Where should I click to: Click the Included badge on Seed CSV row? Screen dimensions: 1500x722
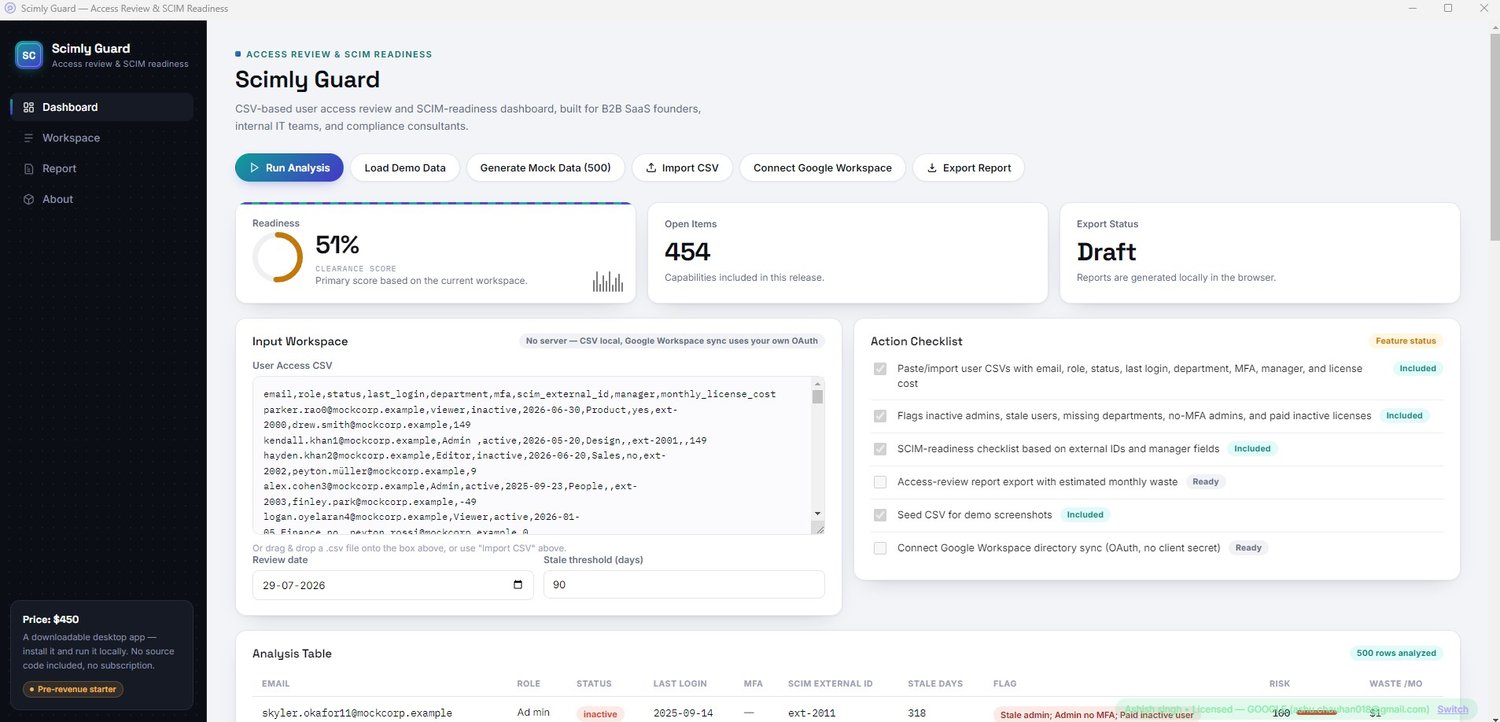(1085, 515)
